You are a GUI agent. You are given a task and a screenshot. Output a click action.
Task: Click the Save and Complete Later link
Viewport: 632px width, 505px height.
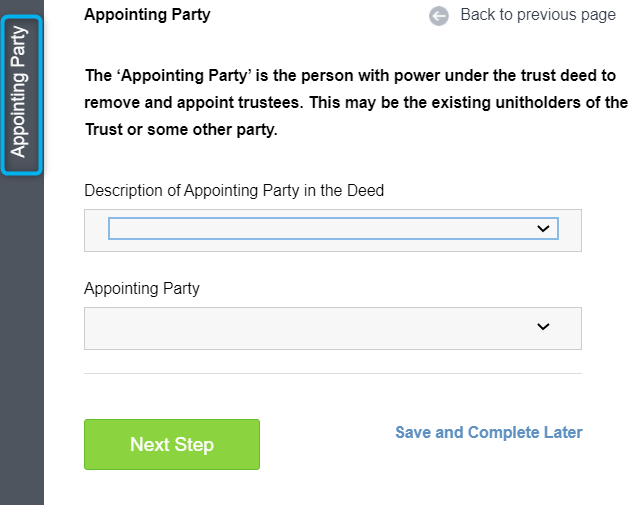[x=489, y=432]
